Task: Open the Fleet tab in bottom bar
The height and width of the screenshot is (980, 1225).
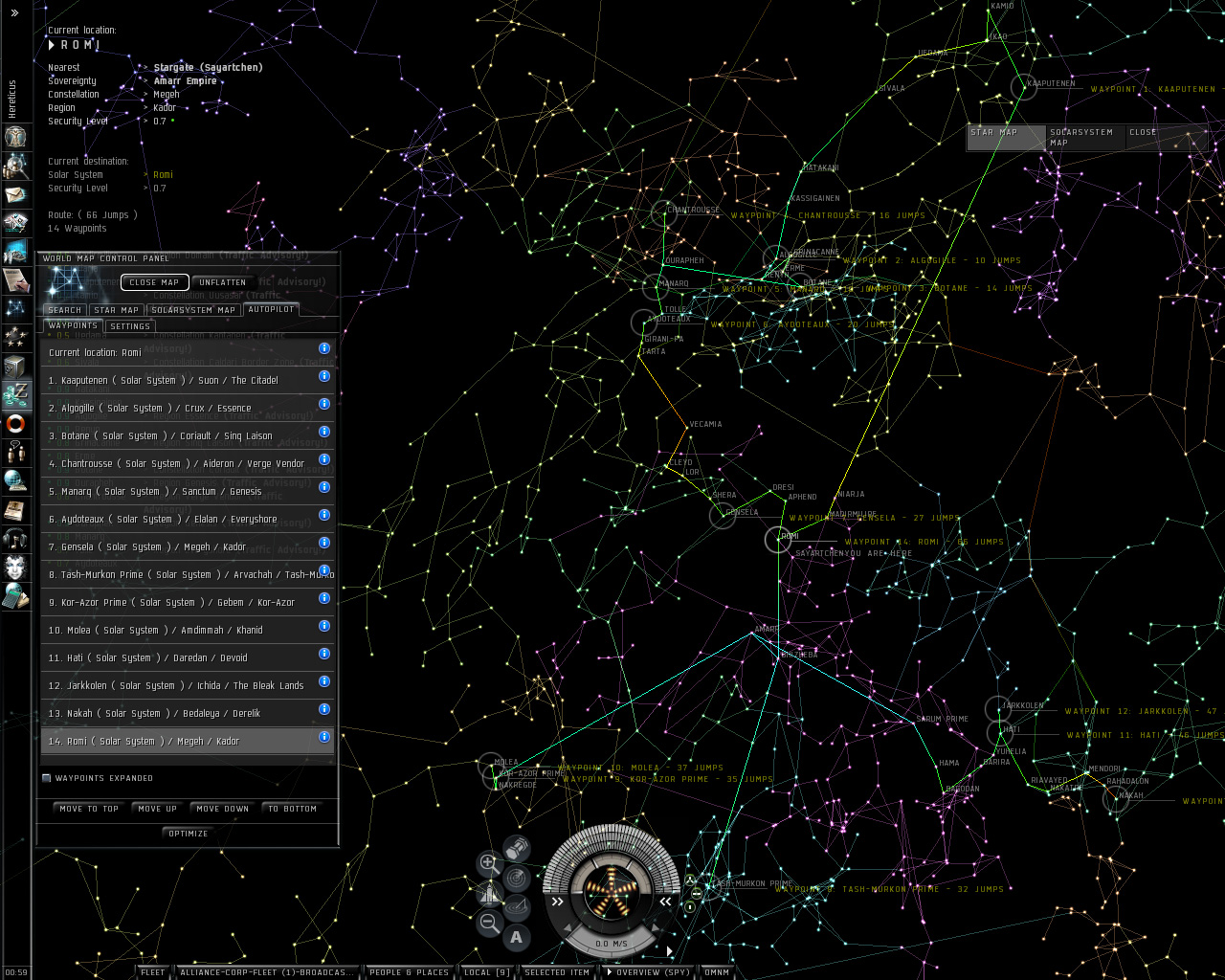Action: point(153,972)
